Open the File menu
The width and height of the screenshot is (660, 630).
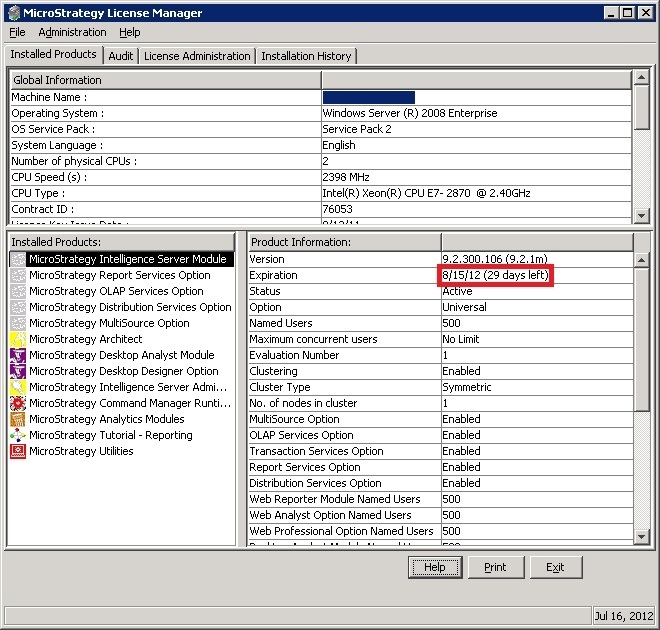coord(17,32)
